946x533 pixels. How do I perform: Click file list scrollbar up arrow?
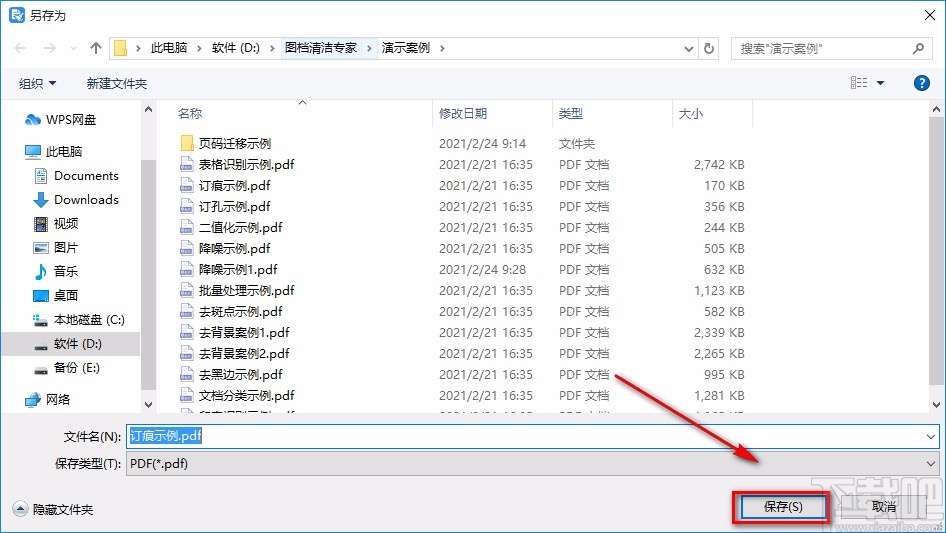[x=936, y=110]
